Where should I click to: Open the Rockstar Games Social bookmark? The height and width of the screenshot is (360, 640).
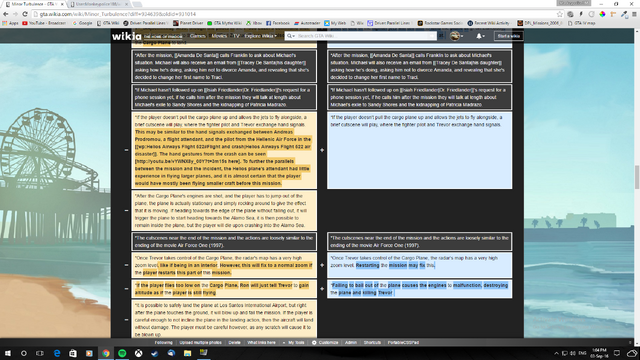tap(440, 23)
